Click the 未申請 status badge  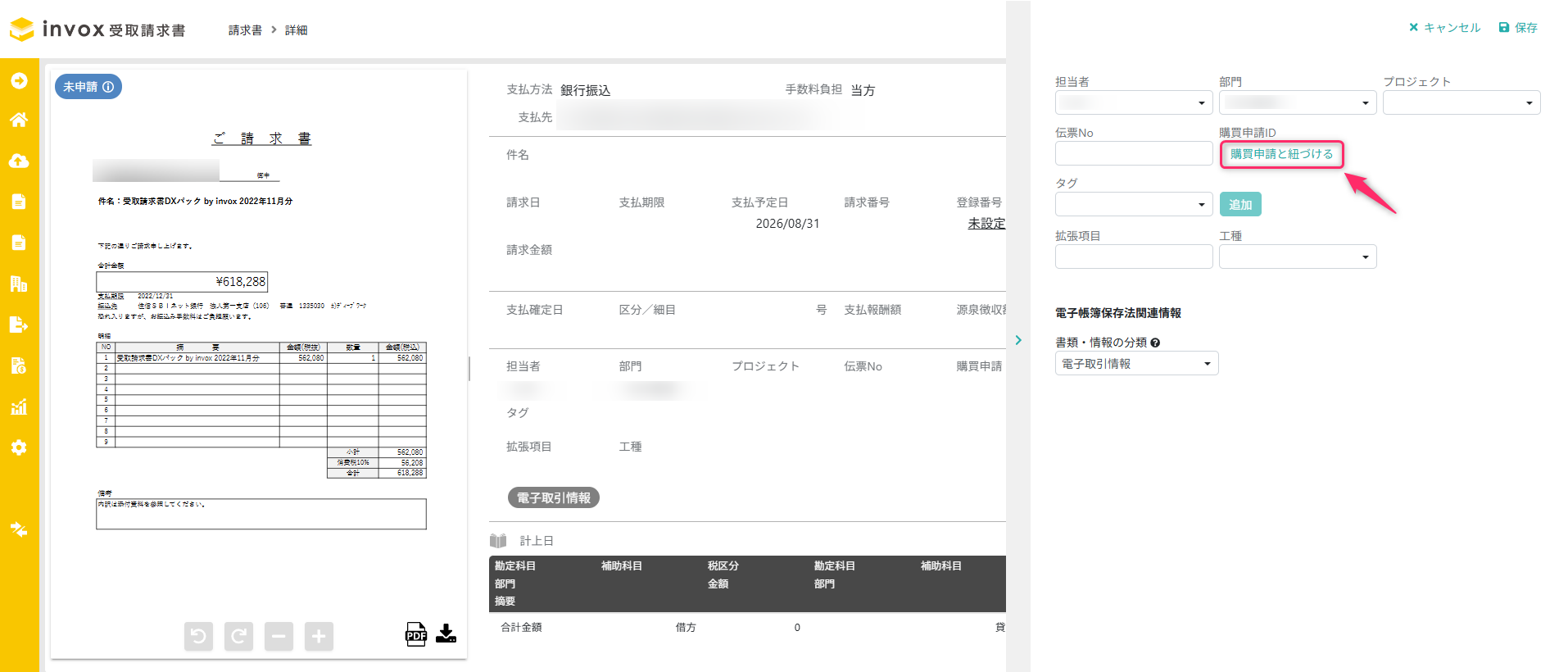click(88, 87)
